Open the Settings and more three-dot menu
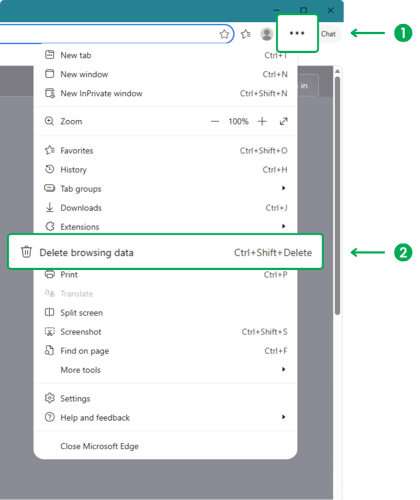This screenshot has width=420, height=500. click(297, 33)
